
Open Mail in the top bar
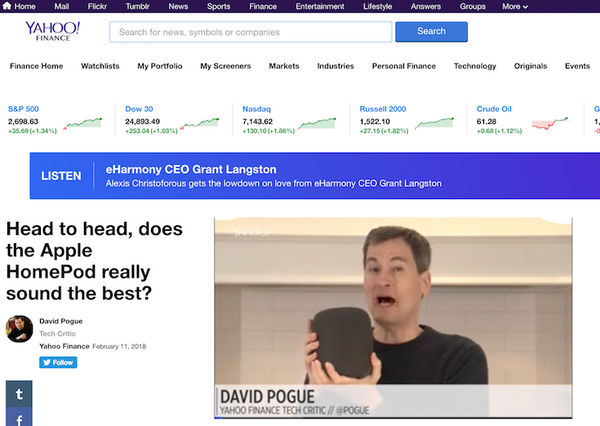[x=61, y=6]
